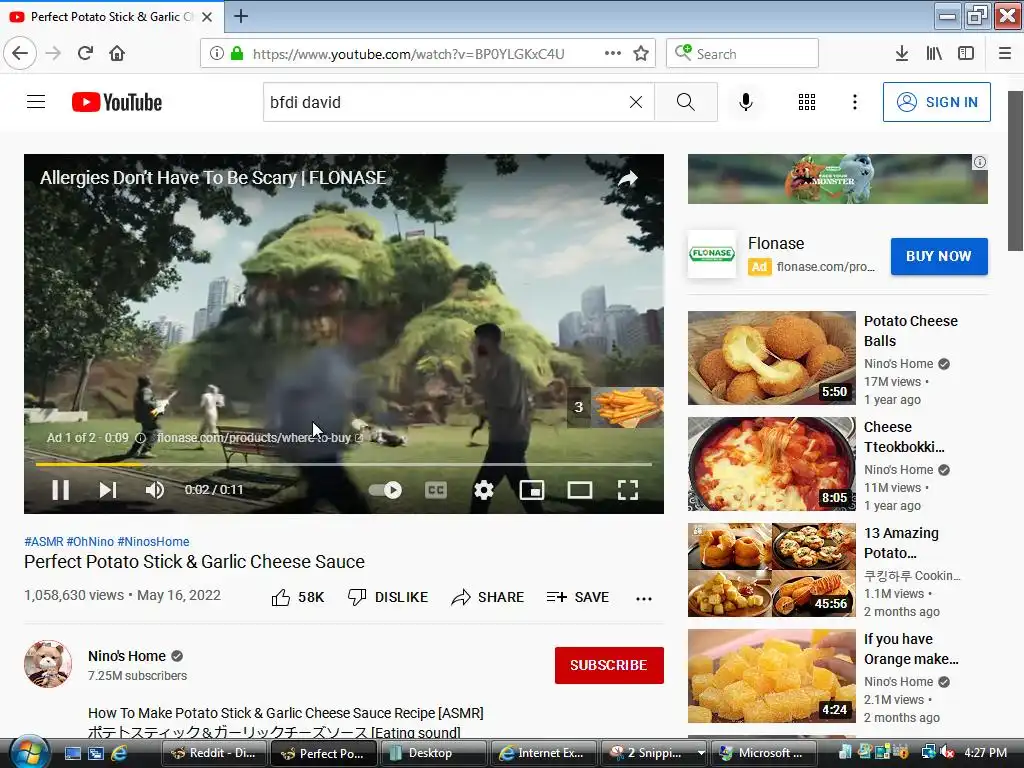The height and width of the screenshot is (768, 1024).
Task: Open the Library icon in toolbar
Action: tap(934, 54)
